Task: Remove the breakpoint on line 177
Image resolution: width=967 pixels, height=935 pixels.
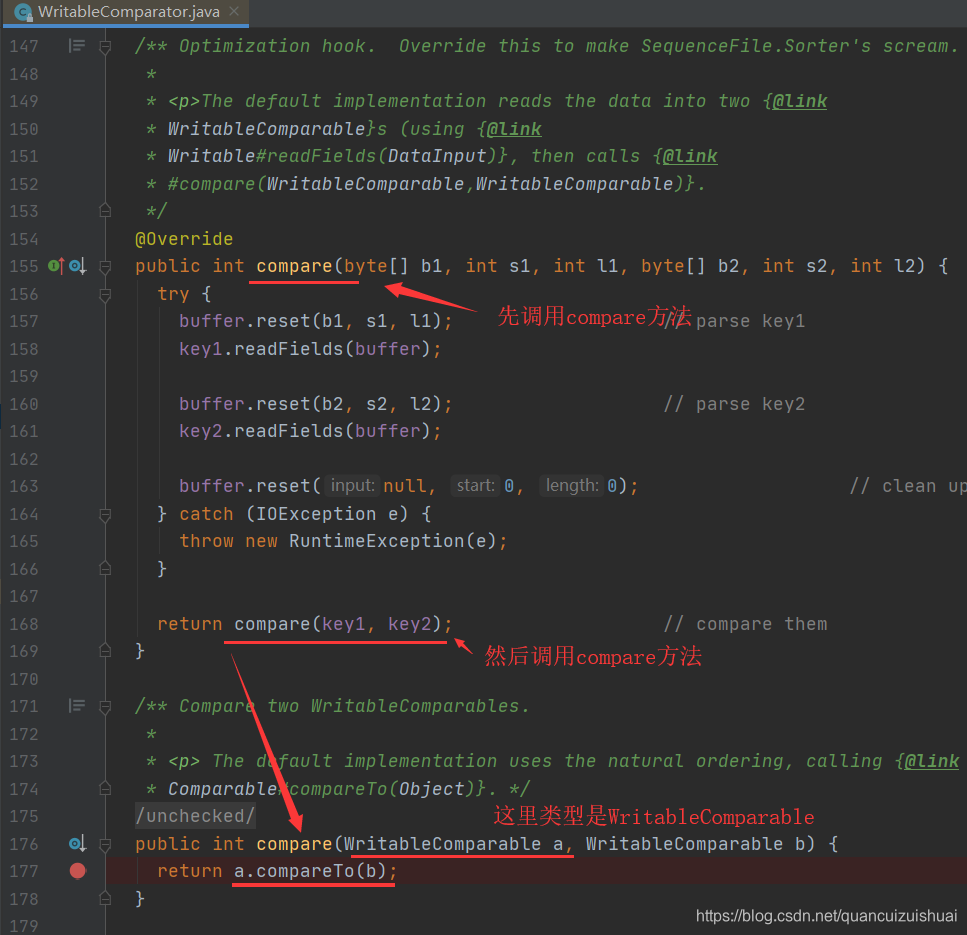Action: tap(78, 871)
